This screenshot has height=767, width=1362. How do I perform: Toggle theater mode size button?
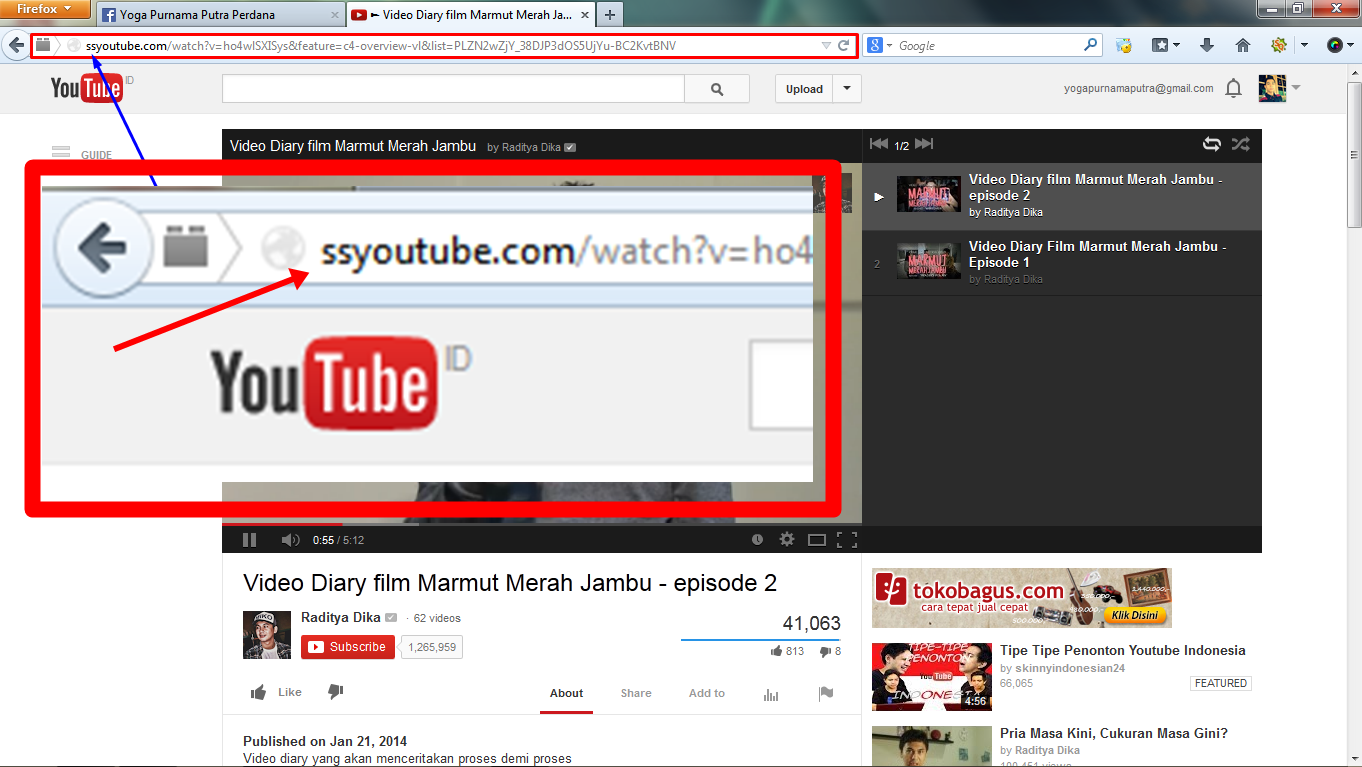[817, 540]
